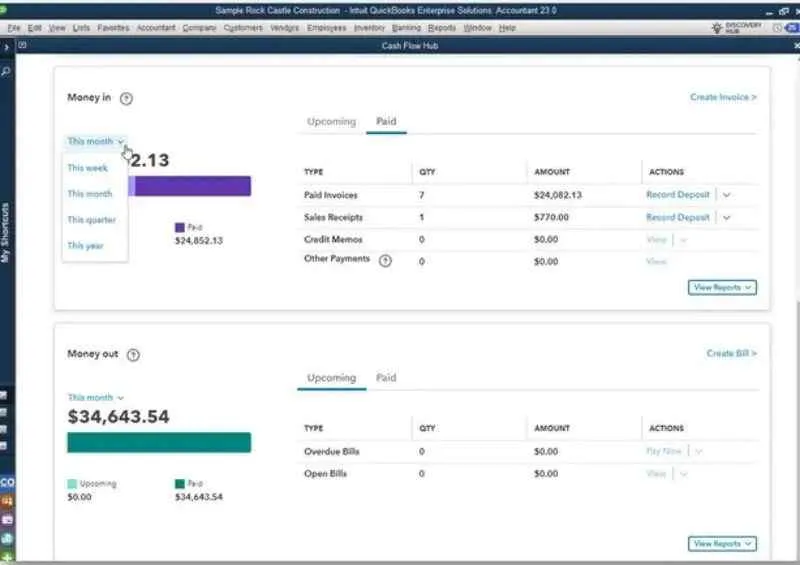Image resolution: width=800 pixels, height=565 pixels.
Task: Open the Banking menu
Action: coord(406,28)
